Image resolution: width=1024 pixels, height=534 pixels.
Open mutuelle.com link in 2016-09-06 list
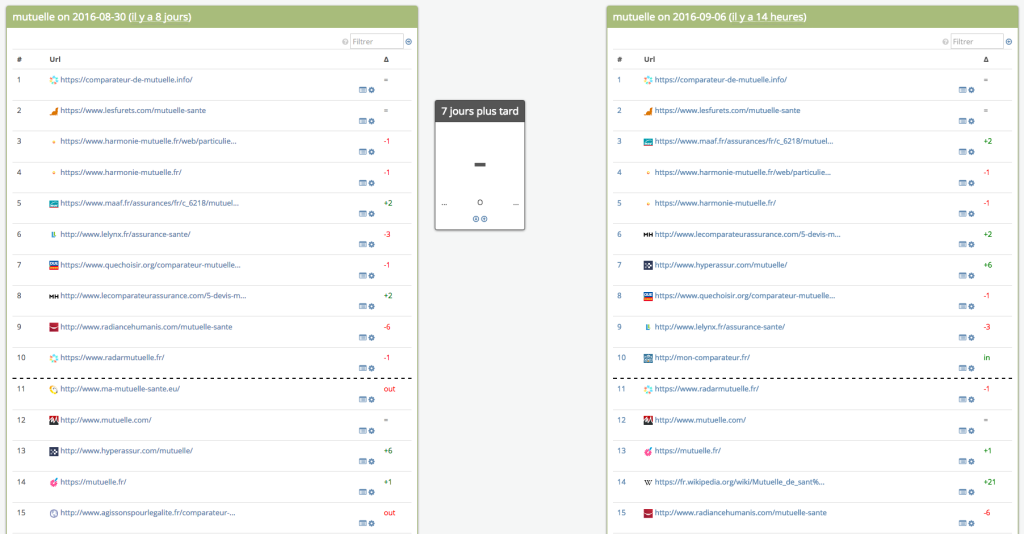tap(700, 420)
